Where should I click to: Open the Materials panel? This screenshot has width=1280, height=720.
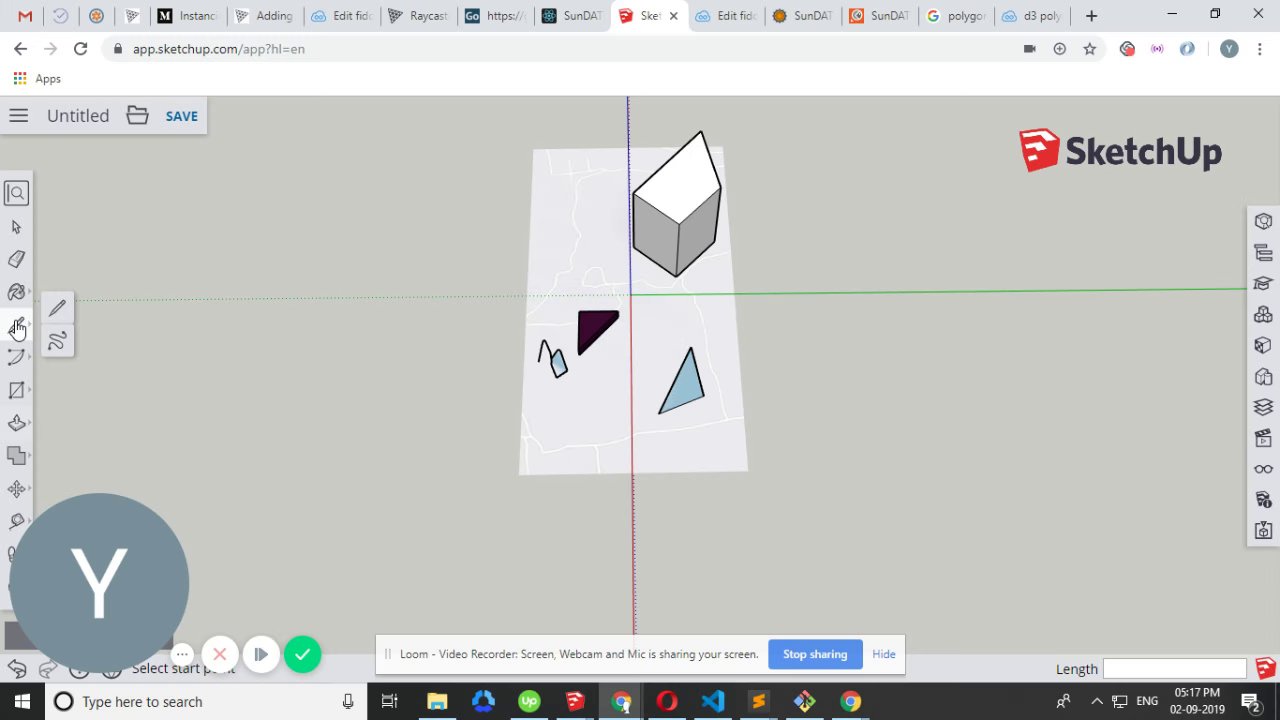coord(1263,346)
